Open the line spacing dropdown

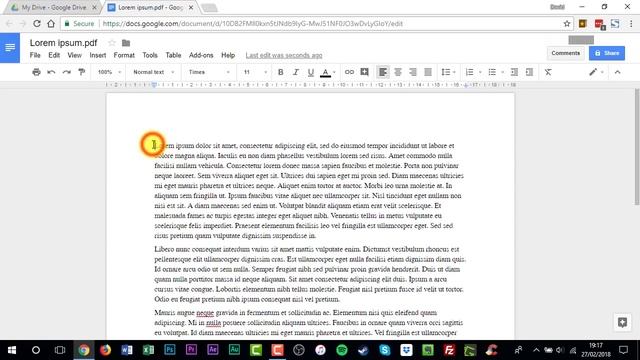tap(448, 72)
